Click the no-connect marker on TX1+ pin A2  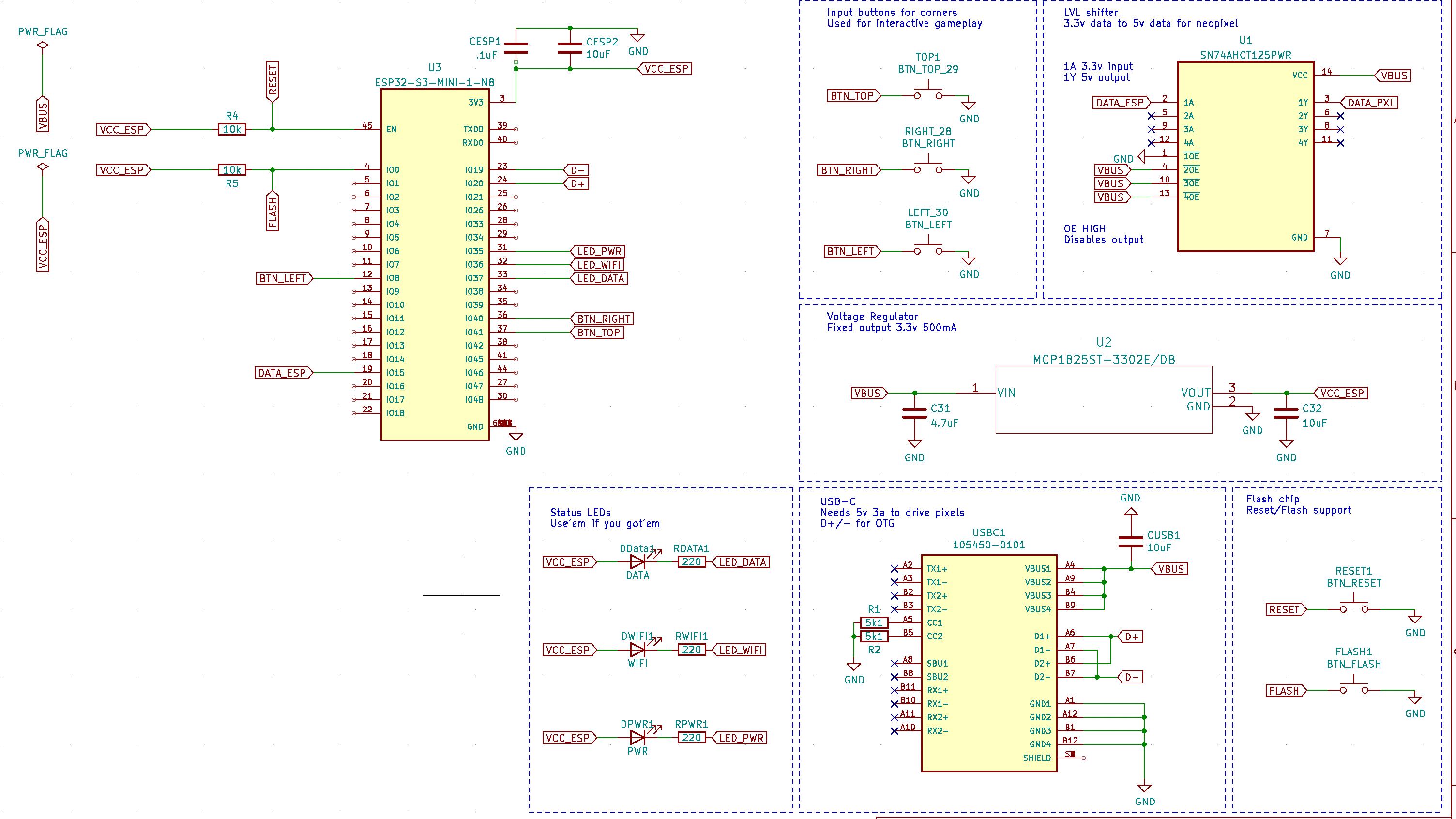click(x=894, y=569)
